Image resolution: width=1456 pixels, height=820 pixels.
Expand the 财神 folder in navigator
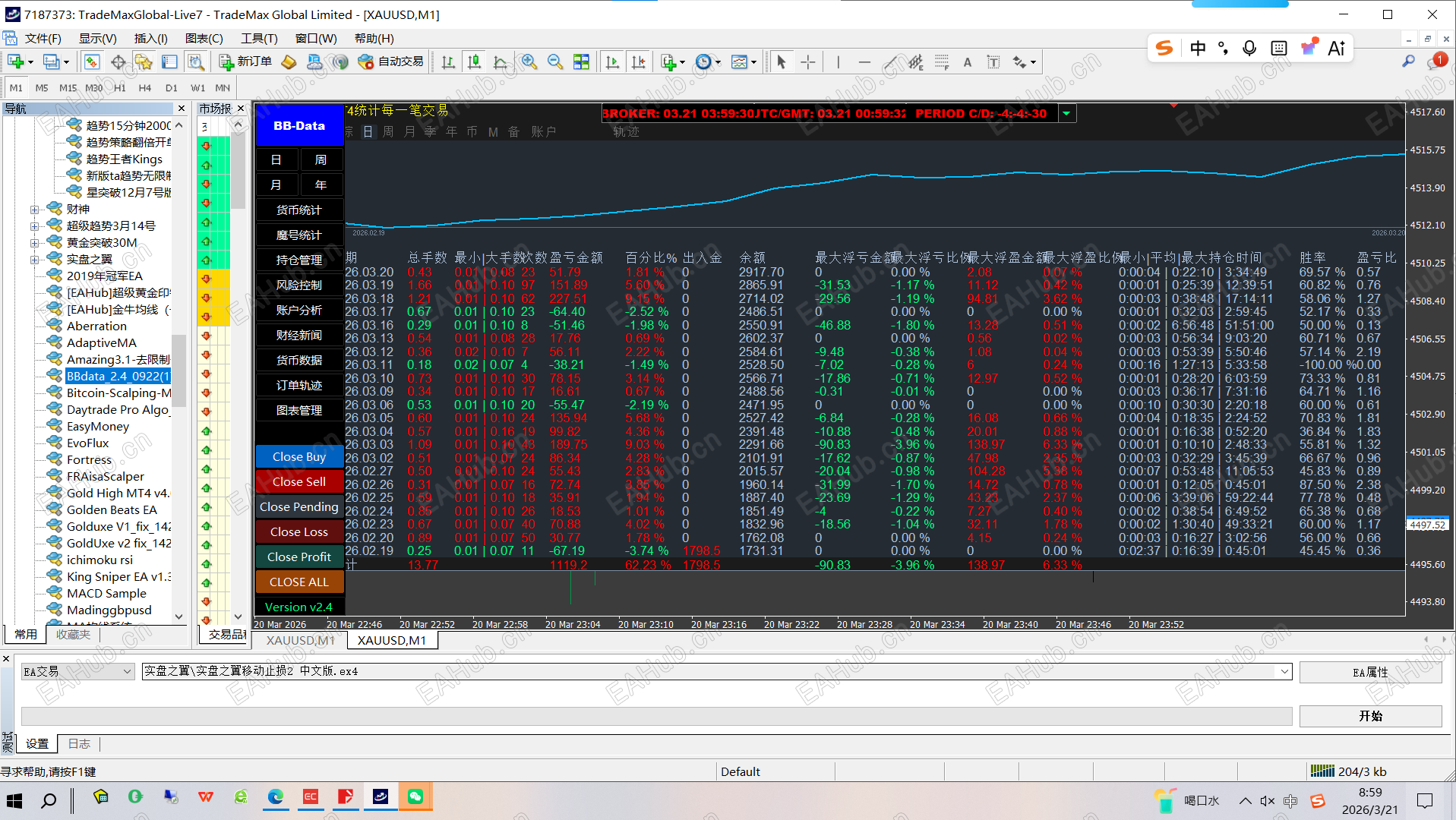(x=34, y=210)
